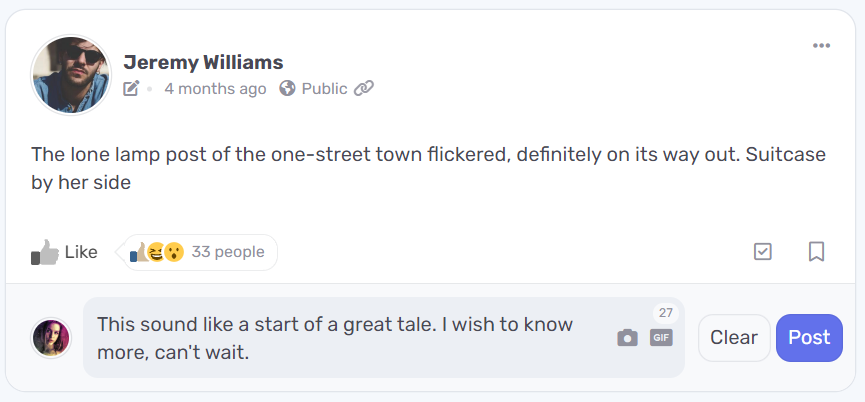Click the 4 months ago timestamp
The width and height of the screenshot is (865, 402).
click(215, 89)
